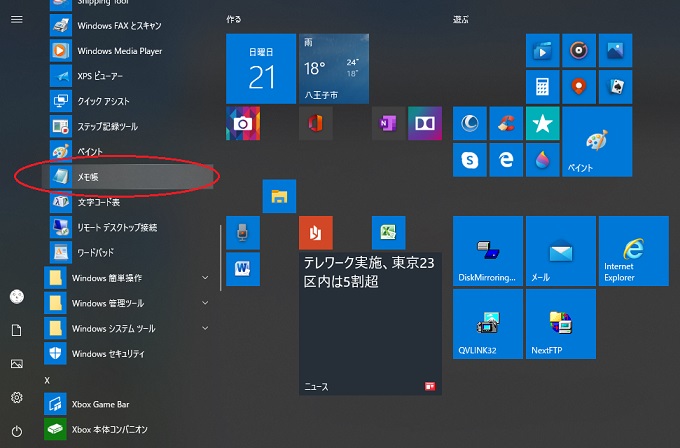Open メモ帳 (Notepad) app
The height and width of the screenshot is (448, 680).
coord(128,177)
